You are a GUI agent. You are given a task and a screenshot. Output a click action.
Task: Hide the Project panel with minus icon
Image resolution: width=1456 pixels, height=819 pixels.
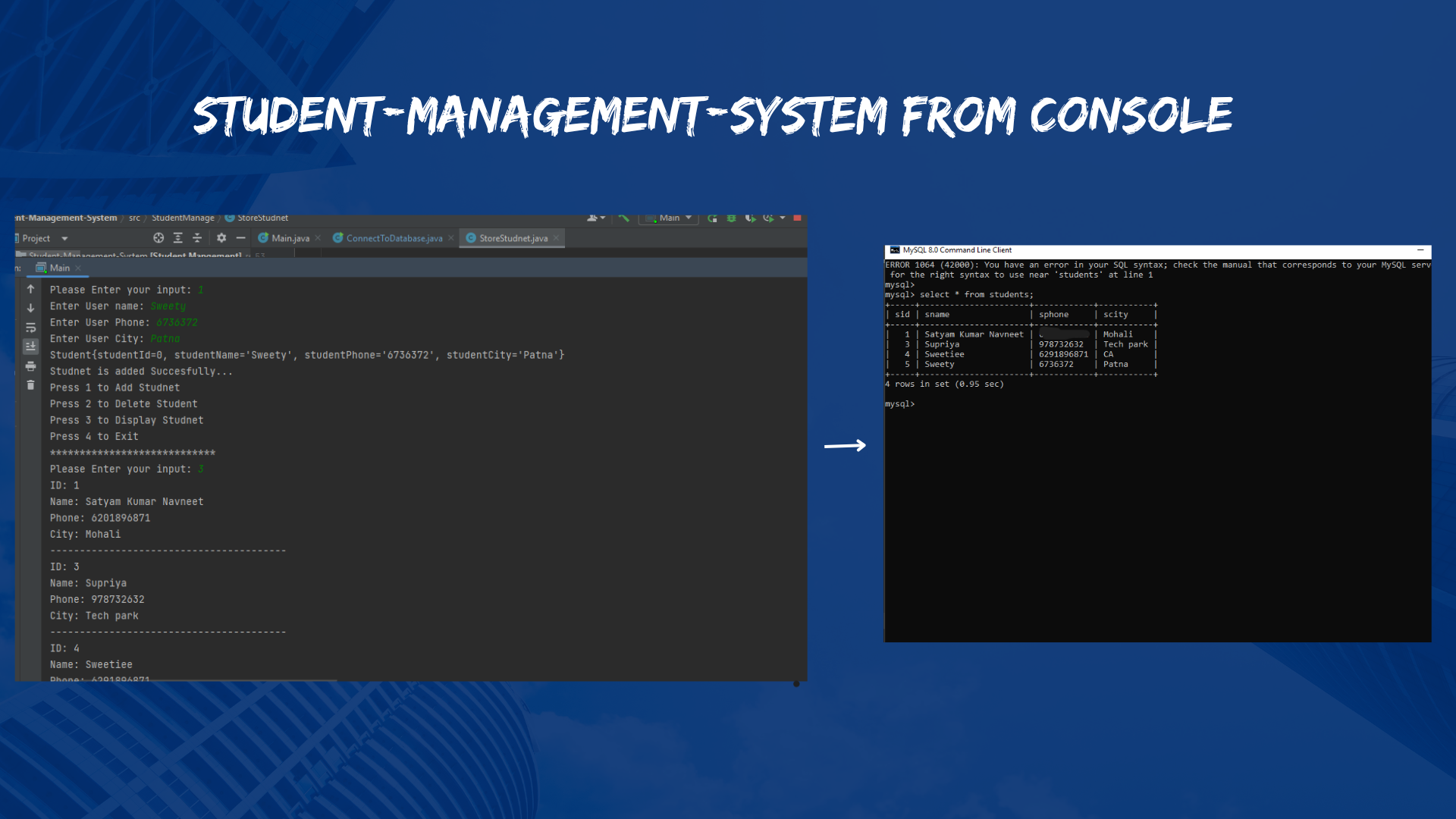[240, 238]
